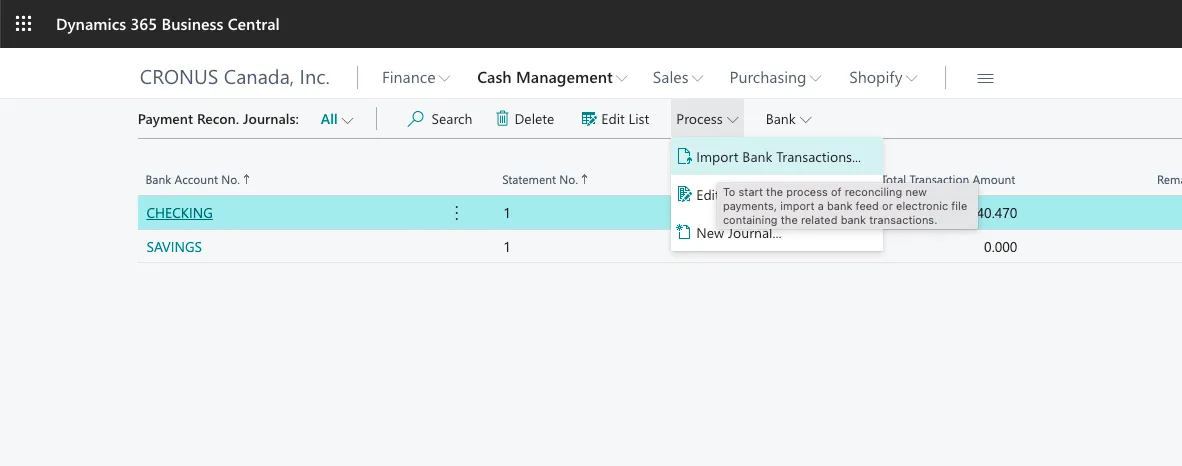Click the Dynamics 365 Business Central title
The image size is (1182, 466).
167,24
